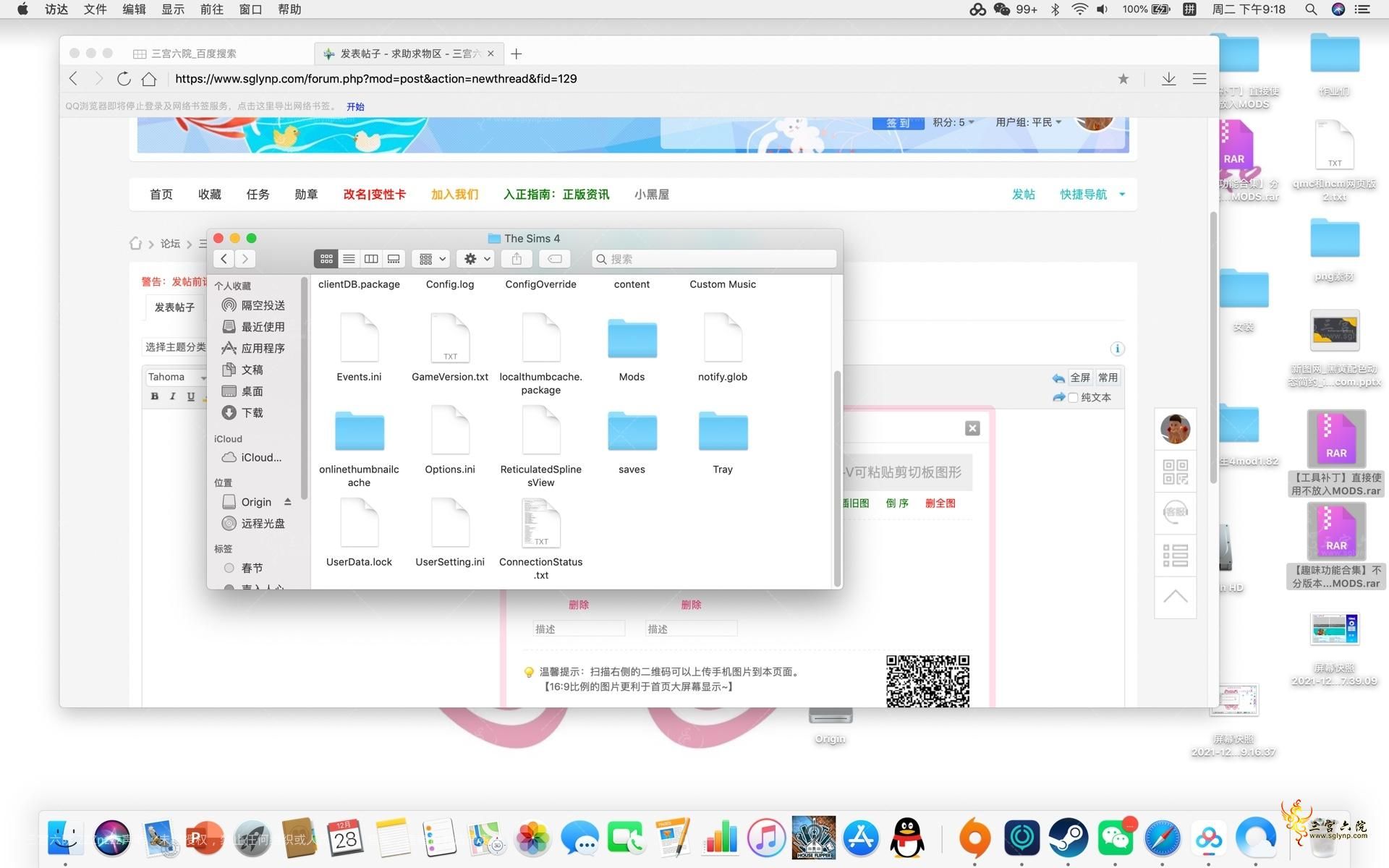Click the 签到 button
The image size is (1389, 868).
(x=898, y=123)
